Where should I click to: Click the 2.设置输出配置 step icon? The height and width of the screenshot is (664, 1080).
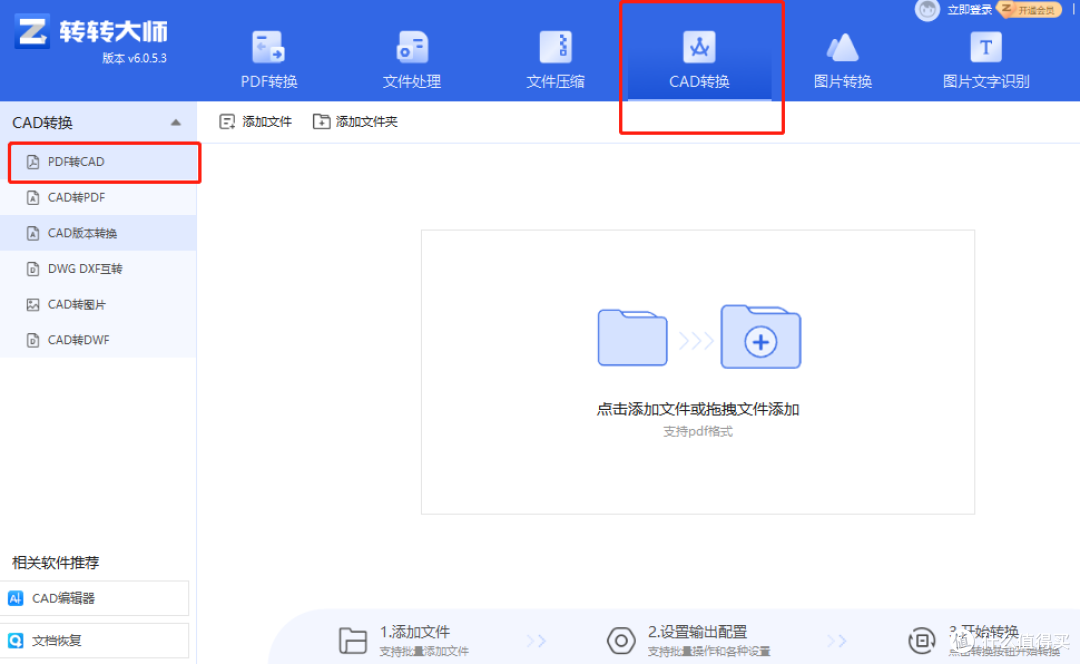(x=621, y=641)
